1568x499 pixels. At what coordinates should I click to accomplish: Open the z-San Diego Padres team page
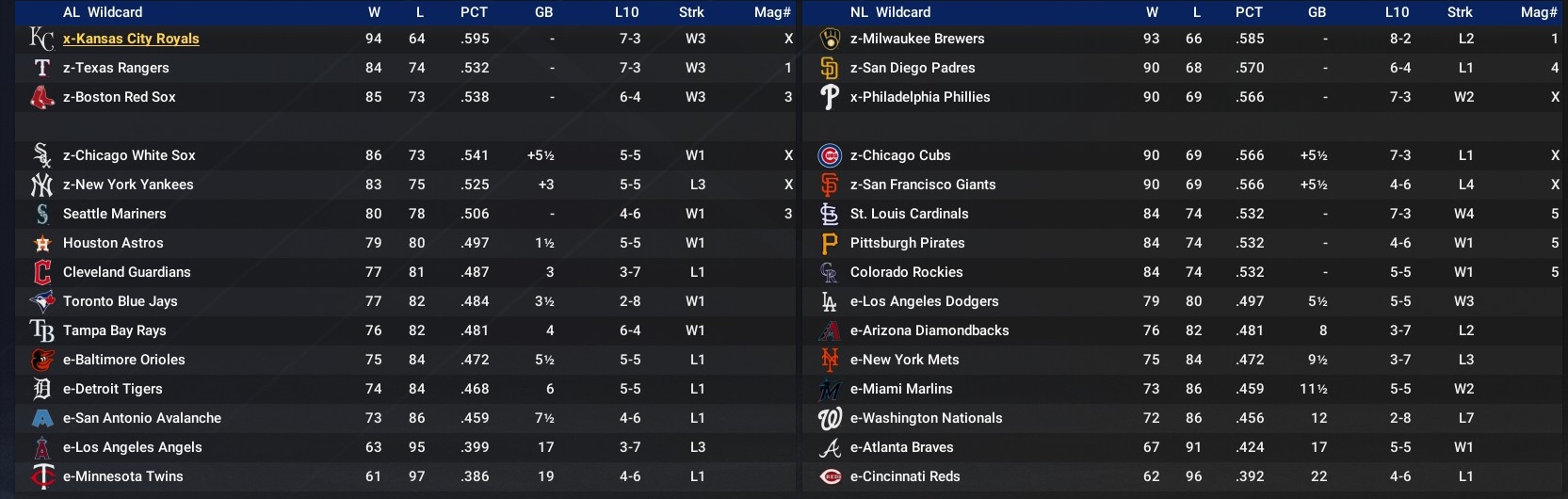(912, 68)
